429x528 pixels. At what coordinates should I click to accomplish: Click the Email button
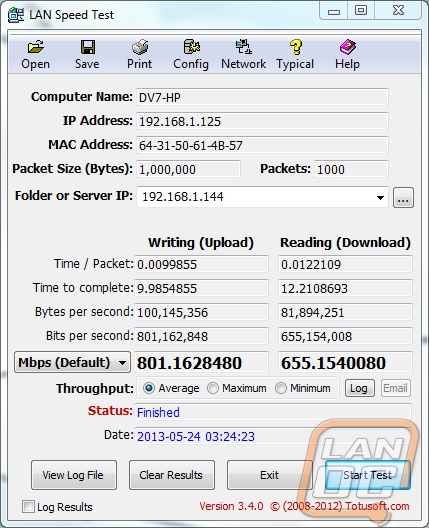click(x=396, y=388)
